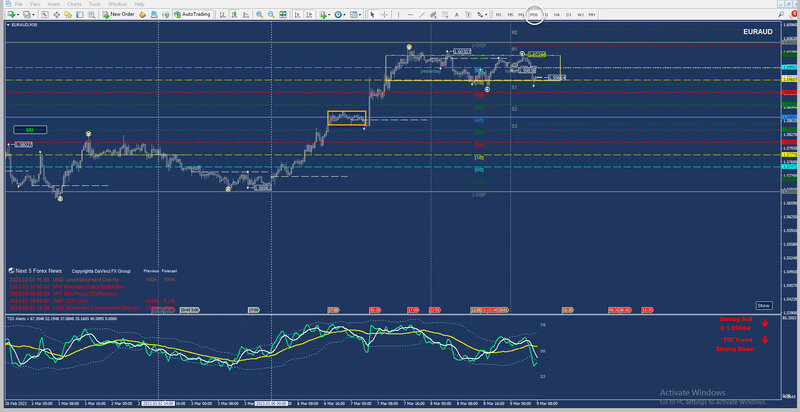Toggle the Terminal panel icon
The width and height of the screenshot is (800, 412).
click(80, 14)
